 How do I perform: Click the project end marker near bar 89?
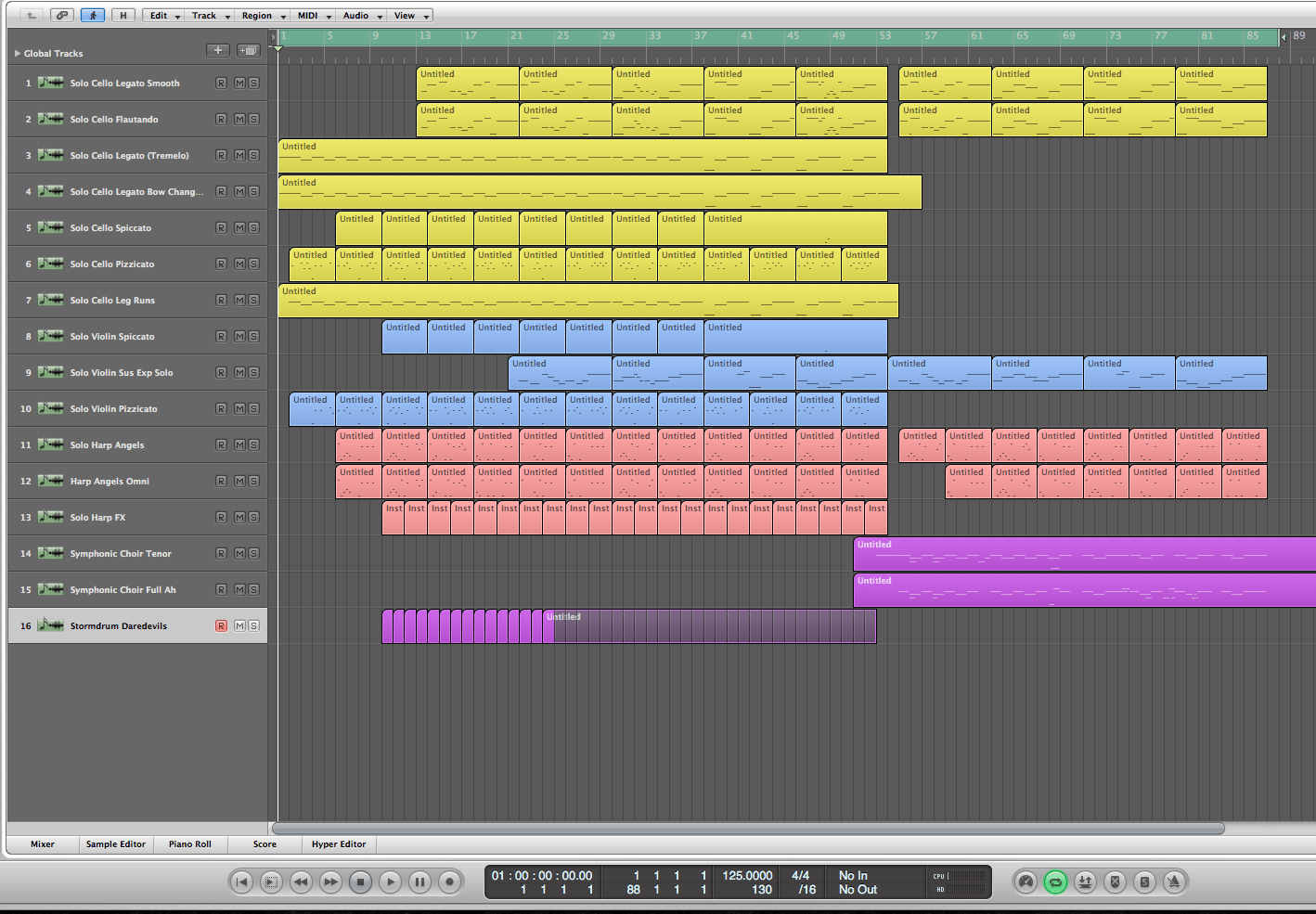click(x=1284, y=37)
